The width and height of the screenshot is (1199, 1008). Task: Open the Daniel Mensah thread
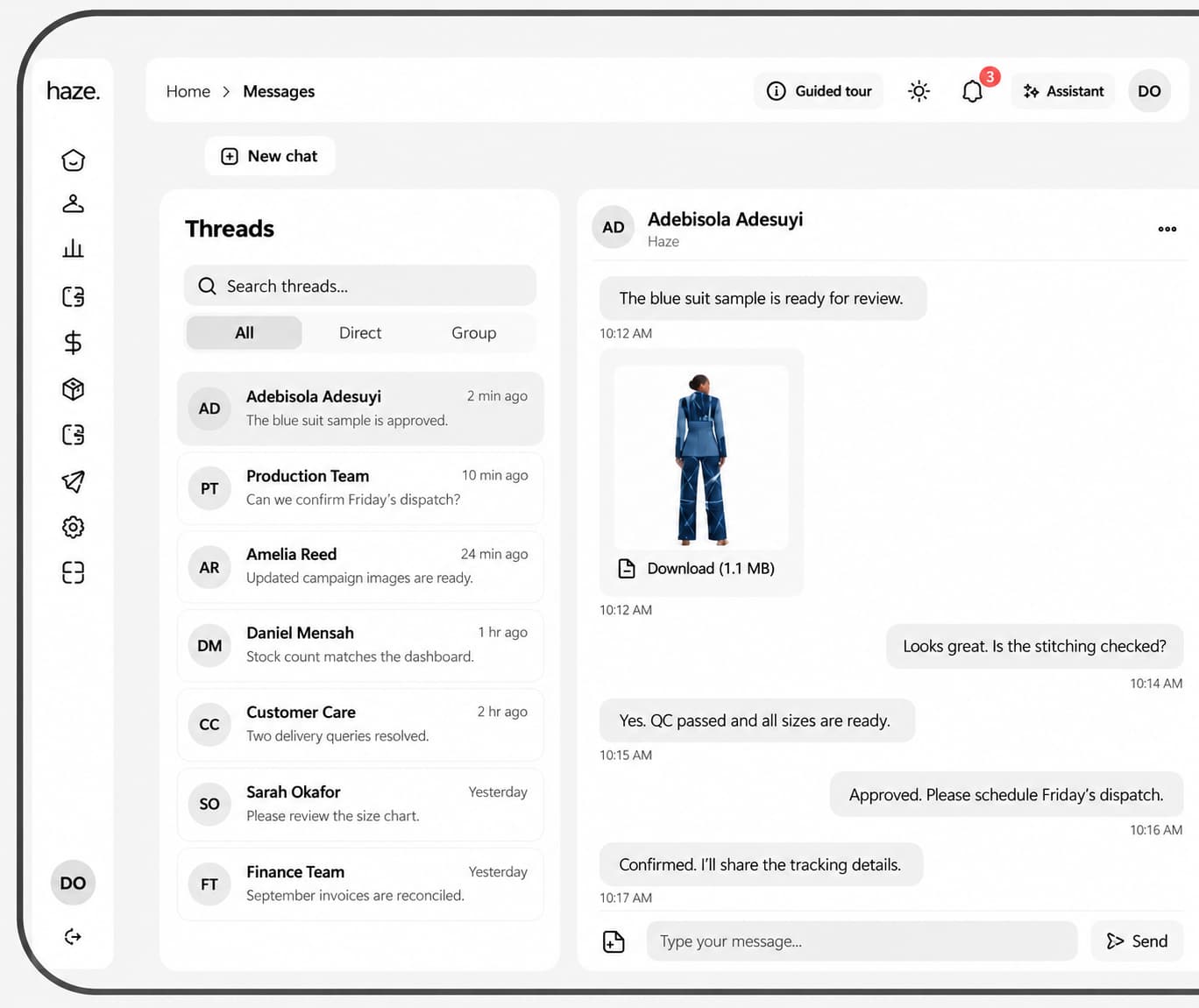click(x=360, y=646)
